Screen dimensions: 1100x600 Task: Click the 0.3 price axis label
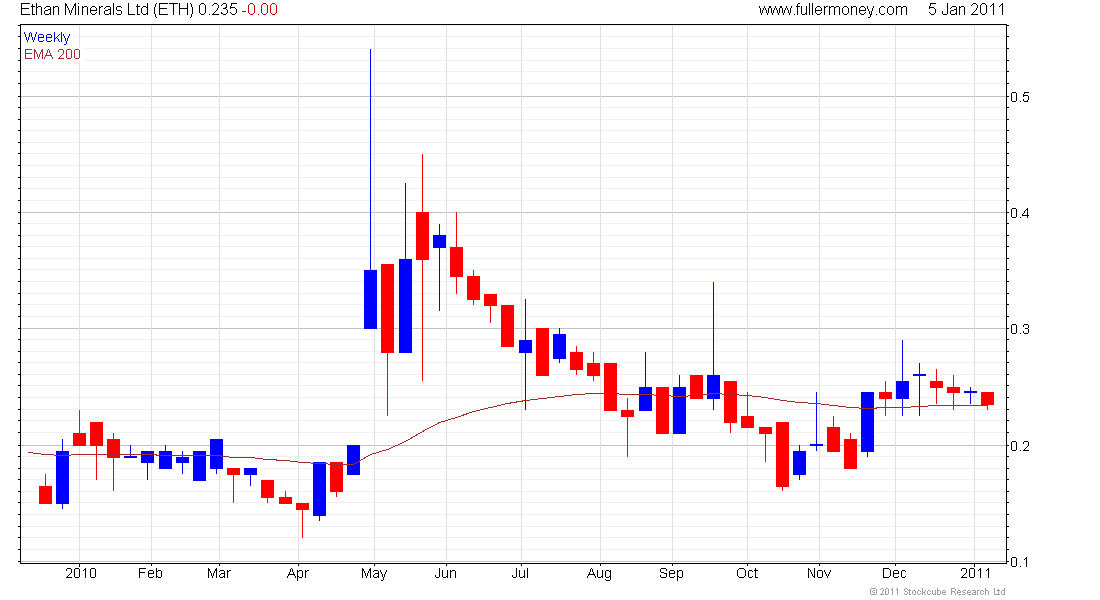point(1020,329)
